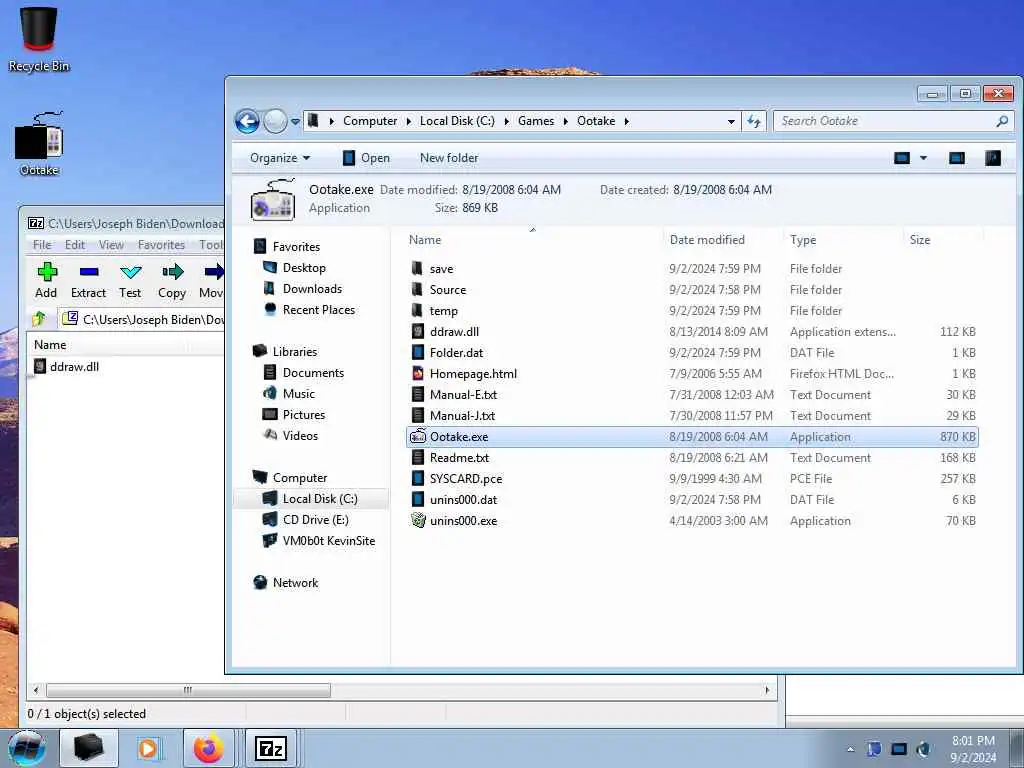Select CD Drive (E:) in the sidebar
Viewport: 1024px width, 768px height.
pyautogui.click(x=315, y=519)
